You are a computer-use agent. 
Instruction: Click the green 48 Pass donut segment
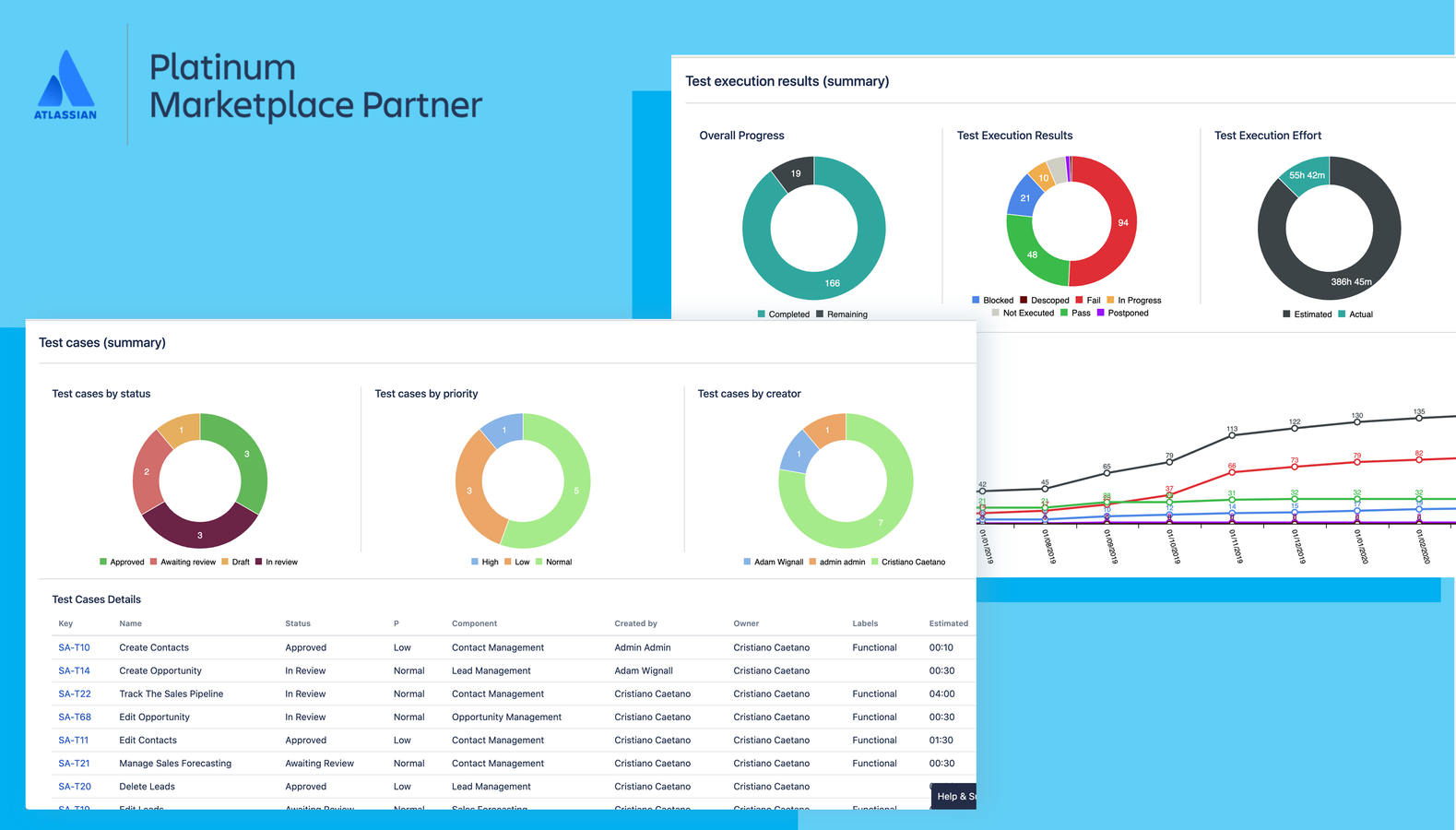(x=1033, y=255)
